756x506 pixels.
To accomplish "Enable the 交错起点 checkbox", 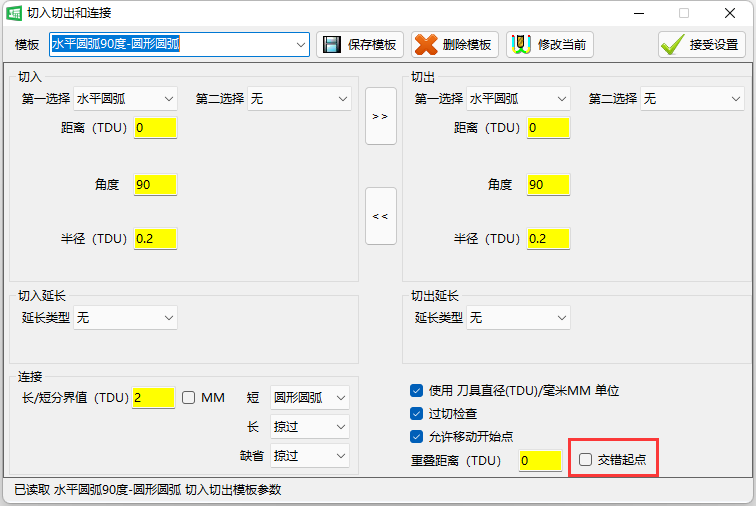I will click(x=586, y=460).
